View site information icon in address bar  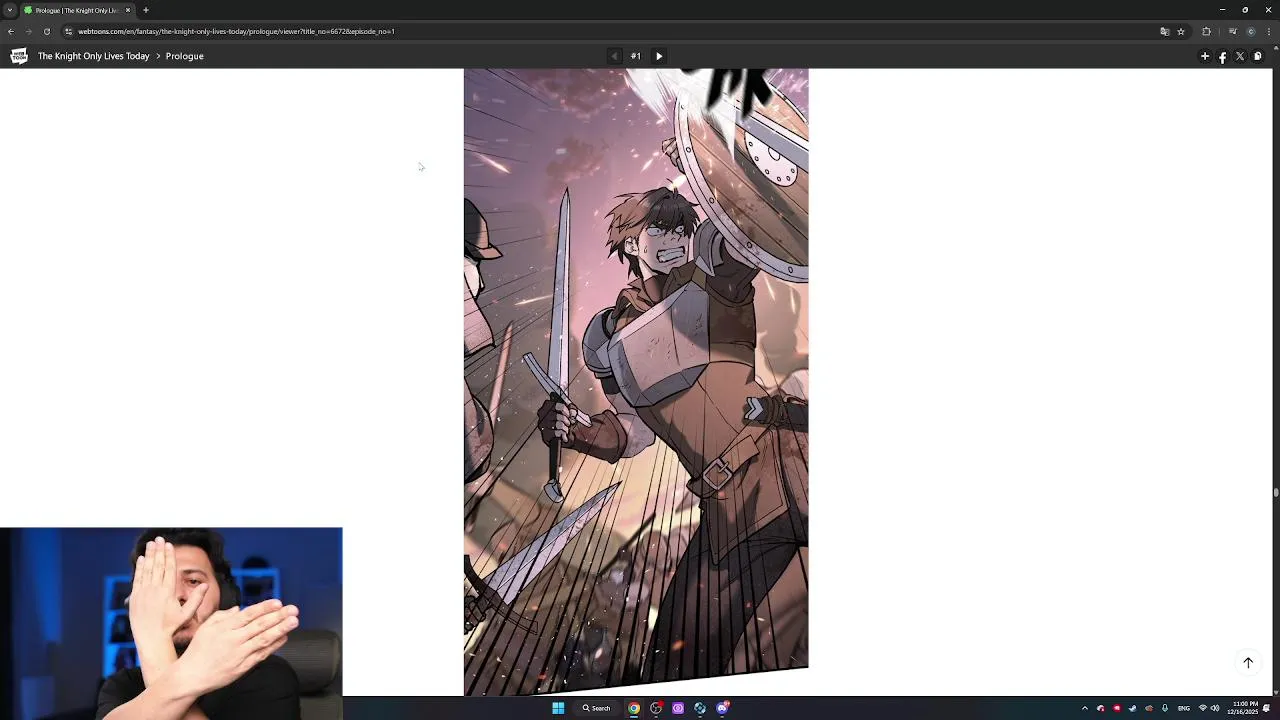pos(68,31)
